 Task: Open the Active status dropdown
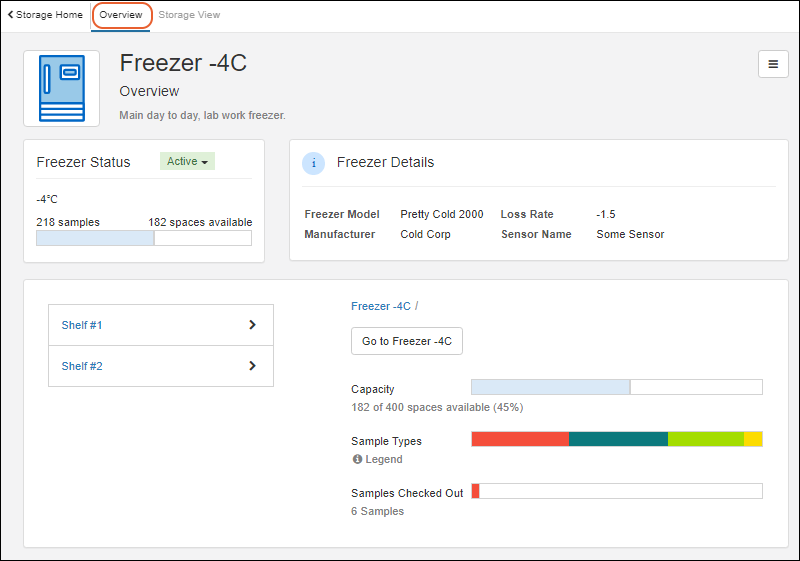[x=187, y=162]
